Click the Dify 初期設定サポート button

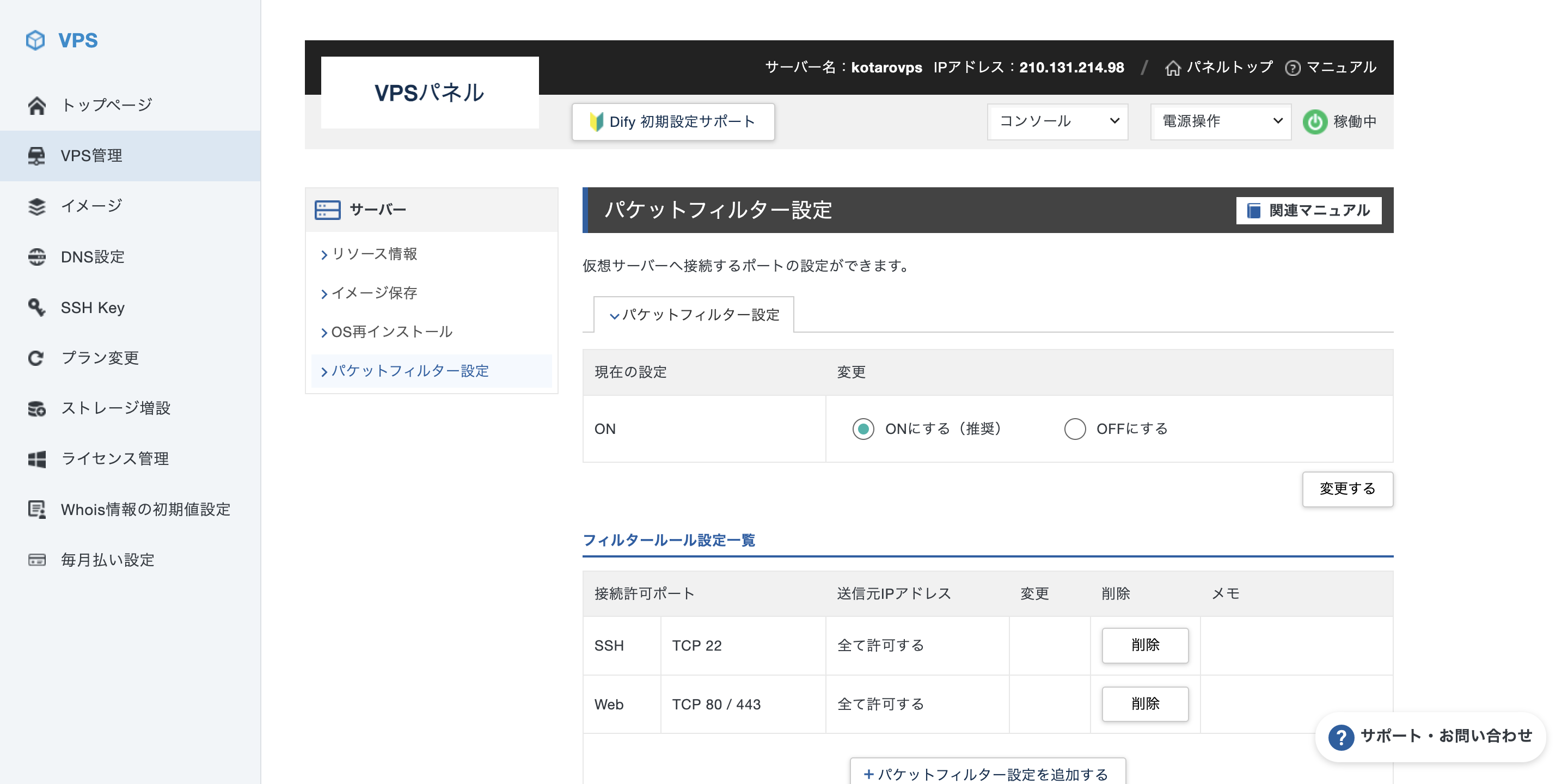(x=673, y=122)
